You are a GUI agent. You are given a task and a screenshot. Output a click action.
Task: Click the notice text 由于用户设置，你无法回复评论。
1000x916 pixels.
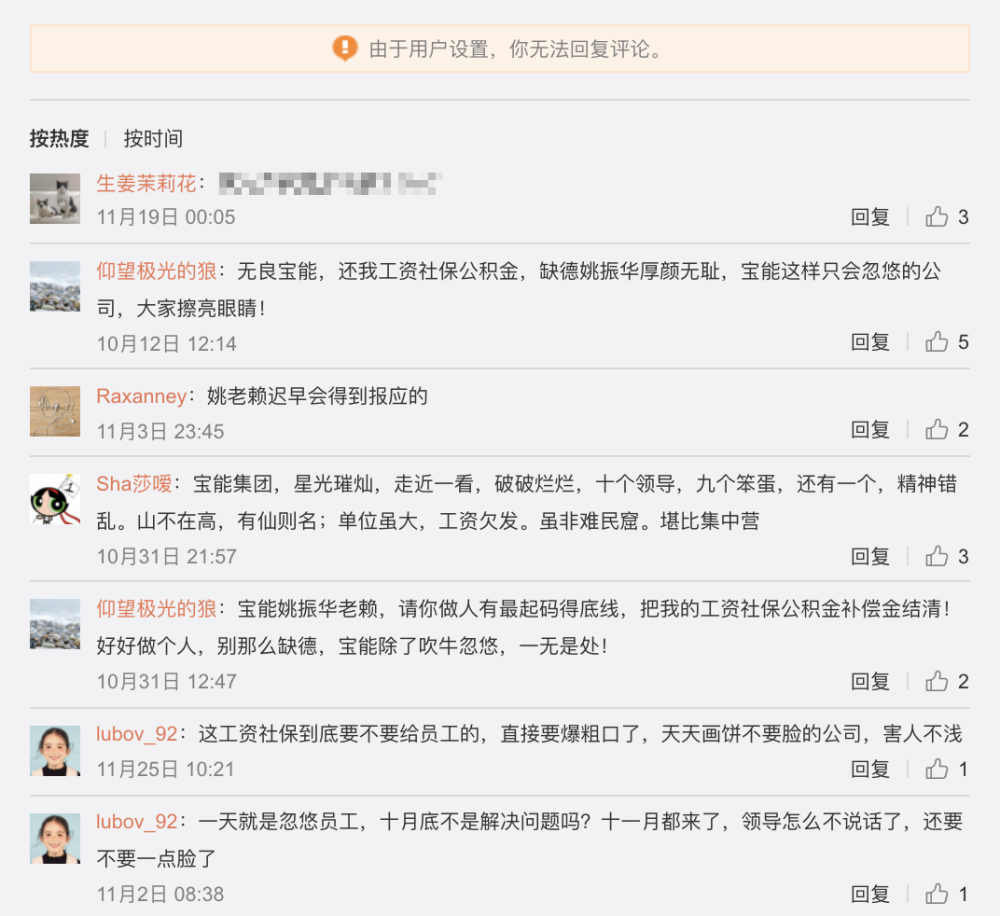pos(517,49)
